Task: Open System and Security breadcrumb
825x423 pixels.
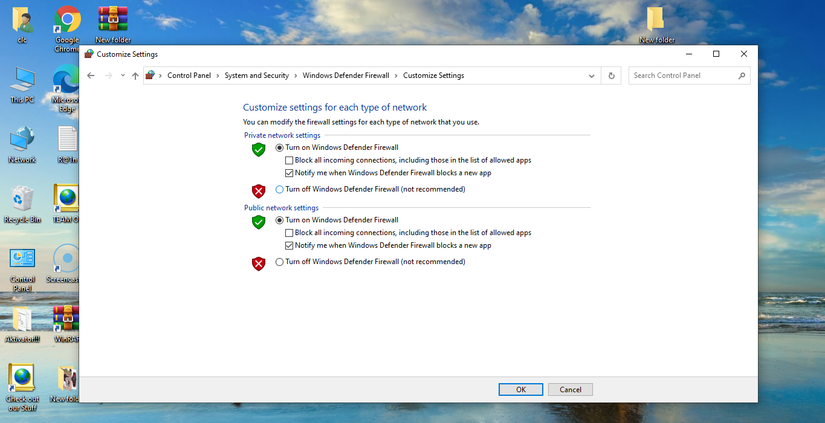Action: 257,75
